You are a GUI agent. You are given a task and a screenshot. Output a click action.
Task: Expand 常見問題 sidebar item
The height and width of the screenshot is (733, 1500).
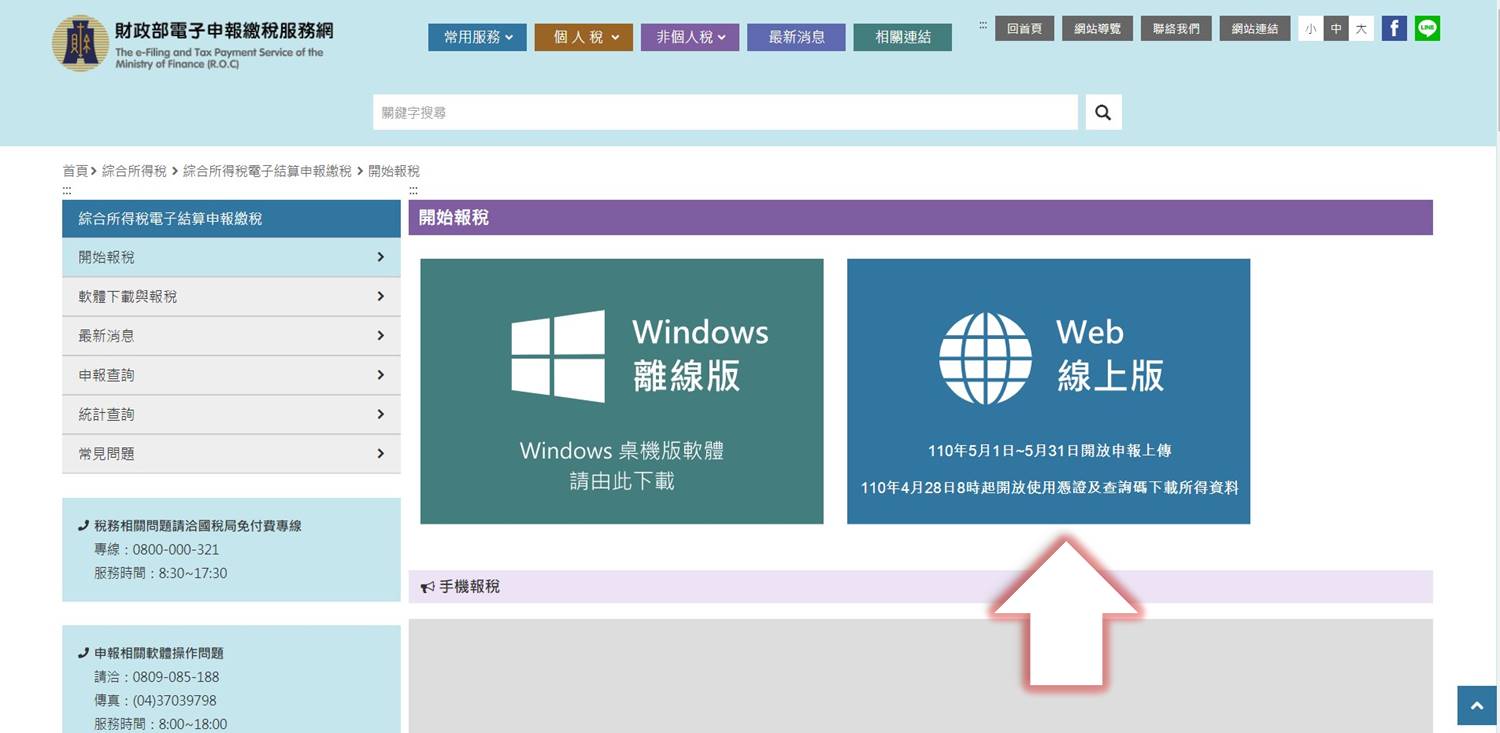(x=231, y=453)
